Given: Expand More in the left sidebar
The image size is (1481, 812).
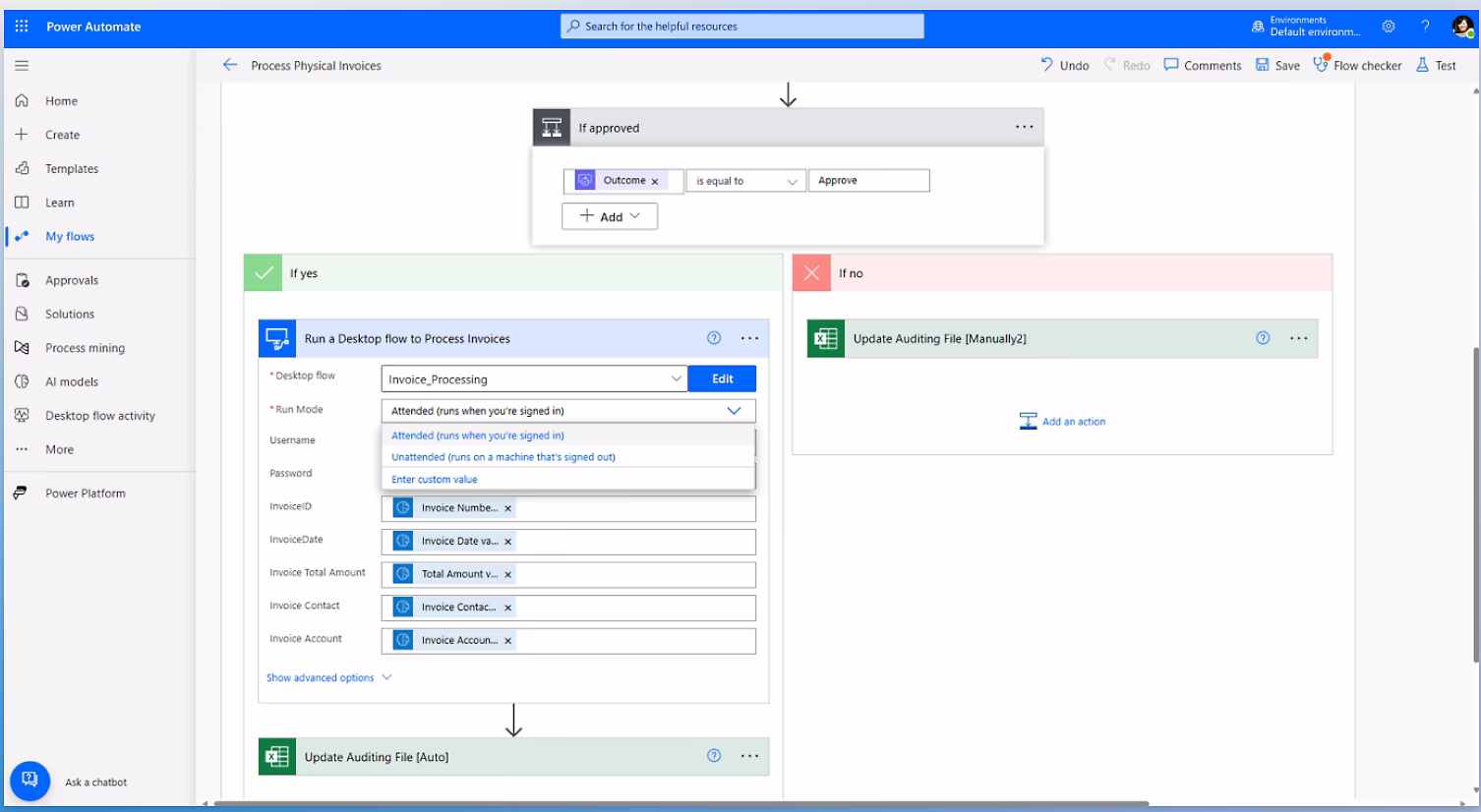Looking at the screenshot, I should point(59,449).
